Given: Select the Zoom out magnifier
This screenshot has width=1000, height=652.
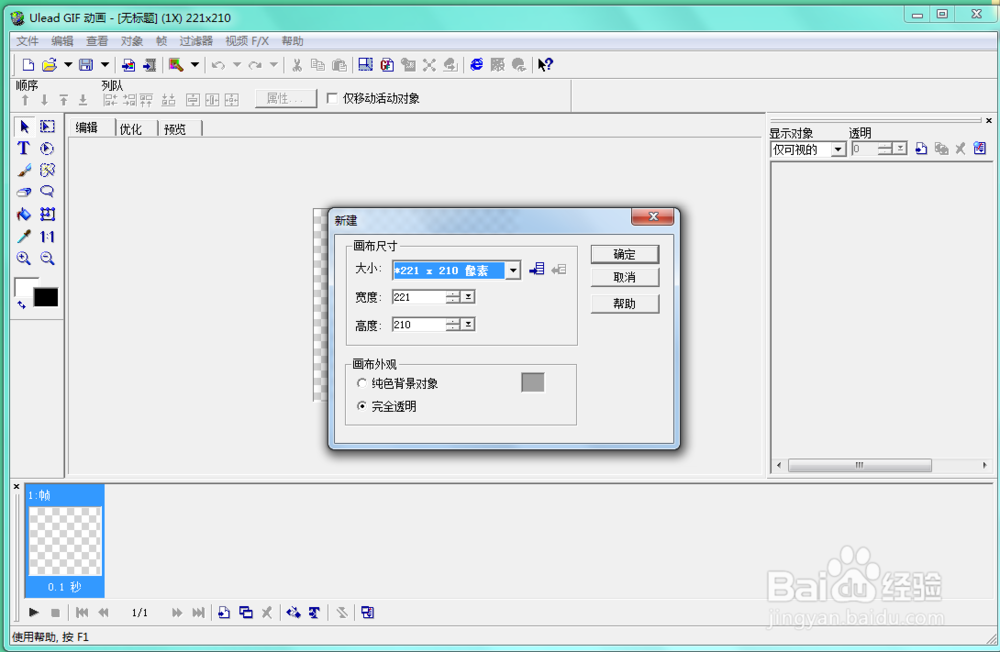Looking at the screenshot, I should click(47, 258).
